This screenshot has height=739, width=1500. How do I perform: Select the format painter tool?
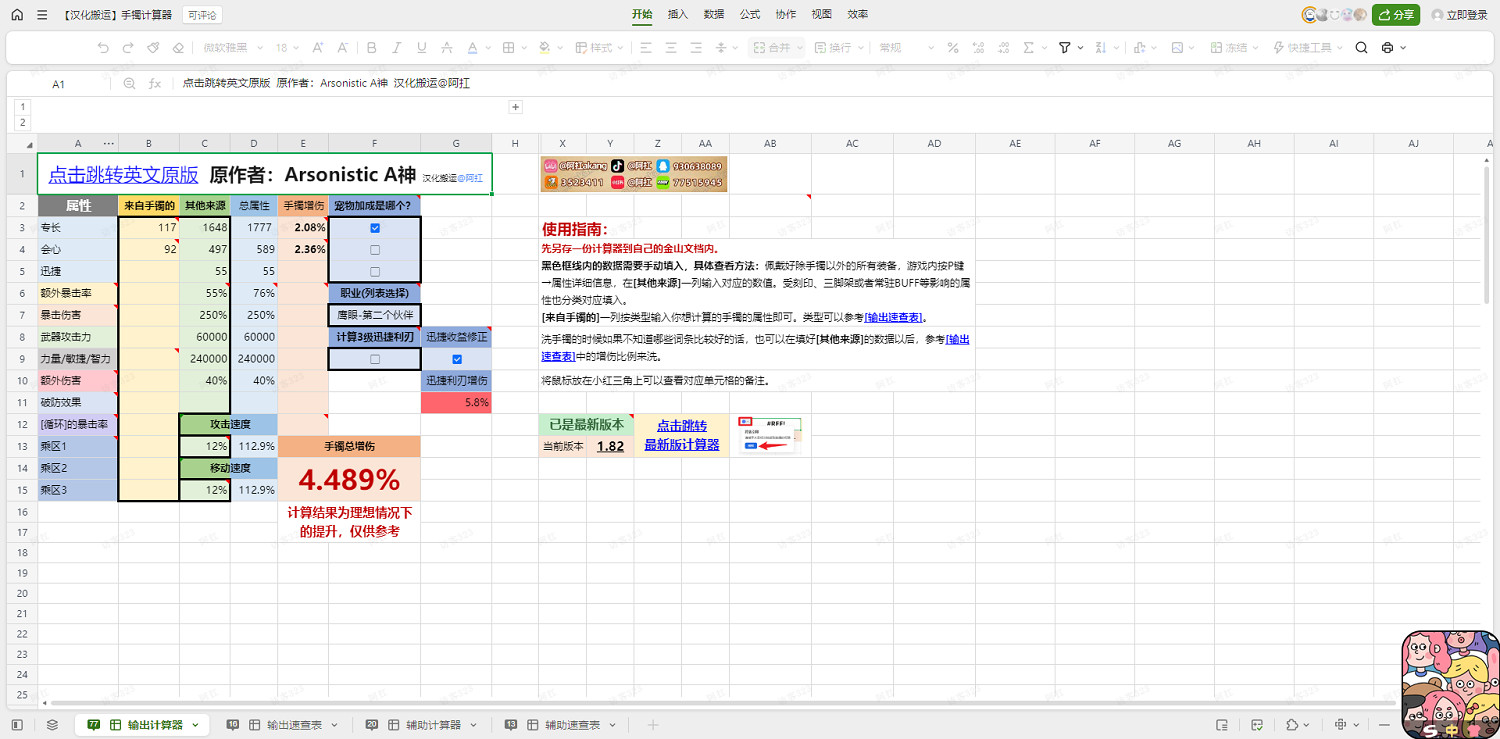153,47
